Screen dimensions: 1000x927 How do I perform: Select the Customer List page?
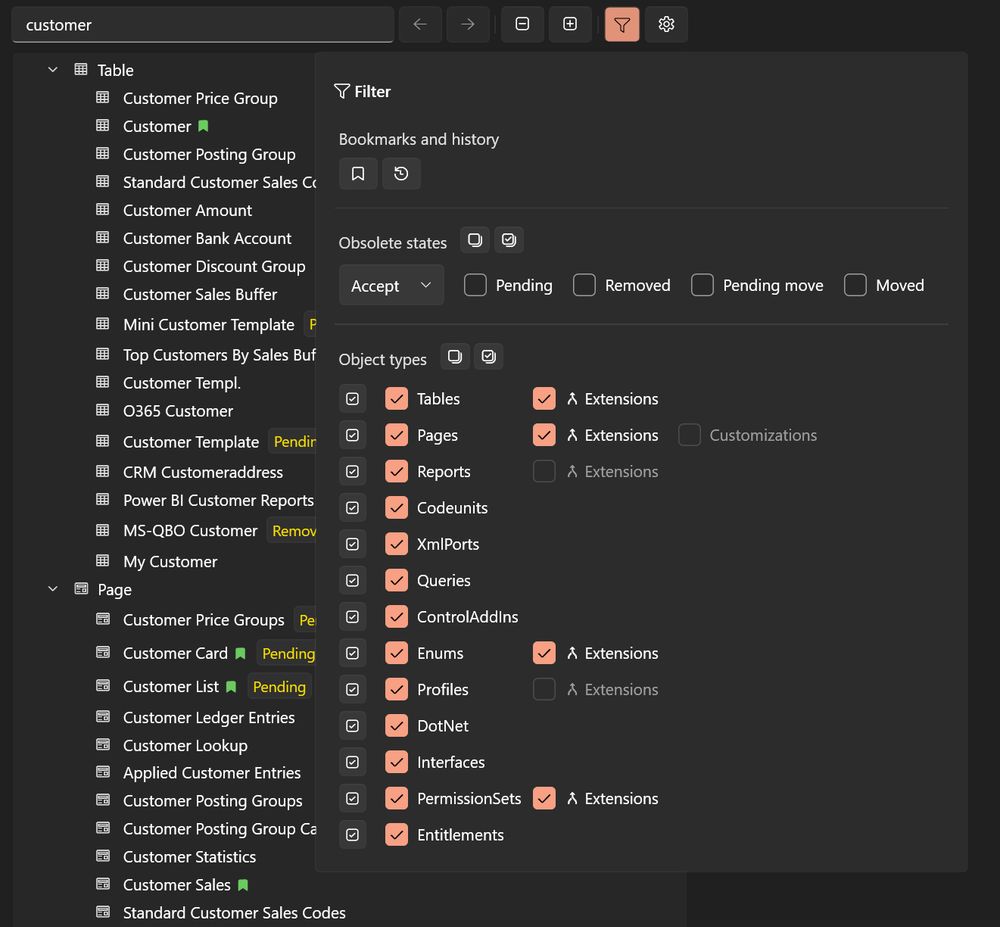pyautogui.click(x=171, y=687)
